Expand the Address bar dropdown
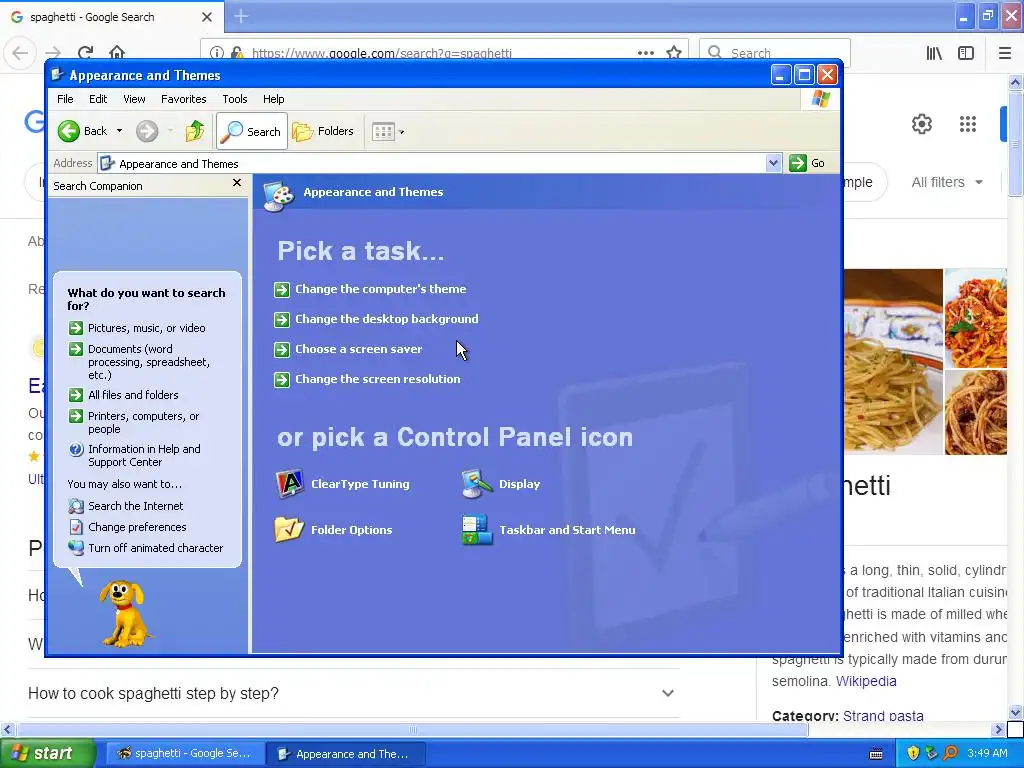The image size is (1024, 768). (x=773, y=163)
